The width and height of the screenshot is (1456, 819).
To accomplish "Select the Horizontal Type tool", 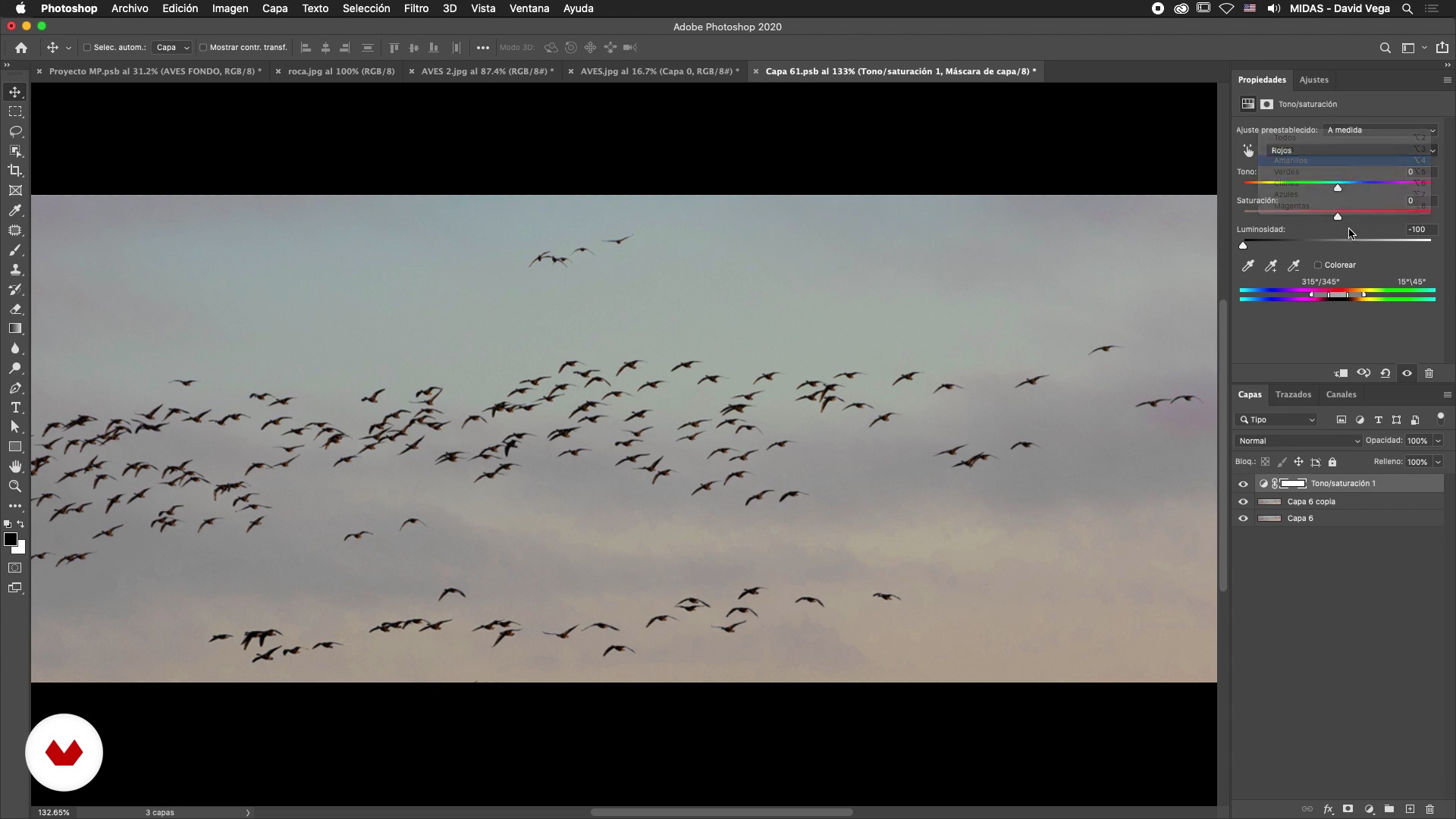I will 15,408.
